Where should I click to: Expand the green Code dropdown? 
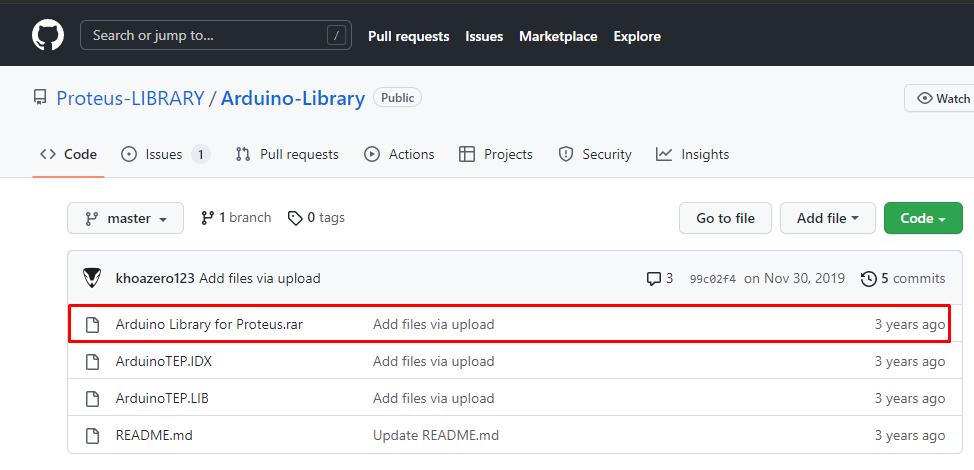[x=923, y=219]
